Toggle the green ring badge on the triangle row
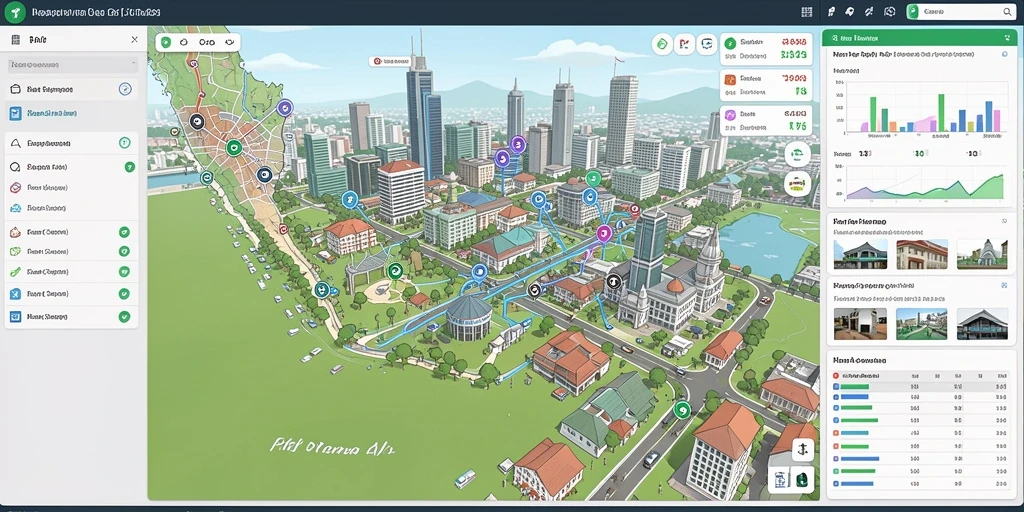1024x512 pixels. coord(125,143)
